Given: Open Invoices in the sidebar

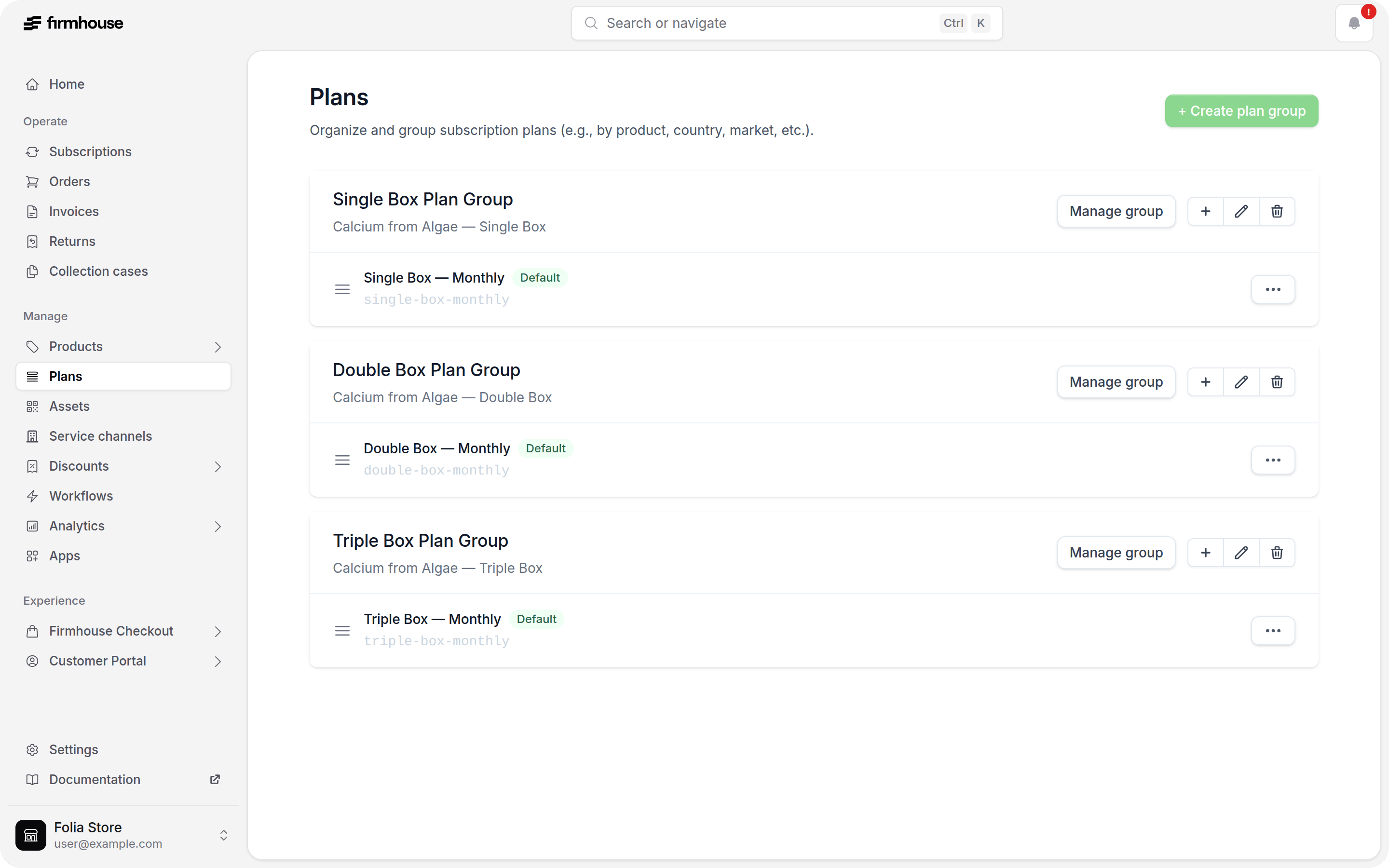Looking at the screenshot, I should pos(123,211).
